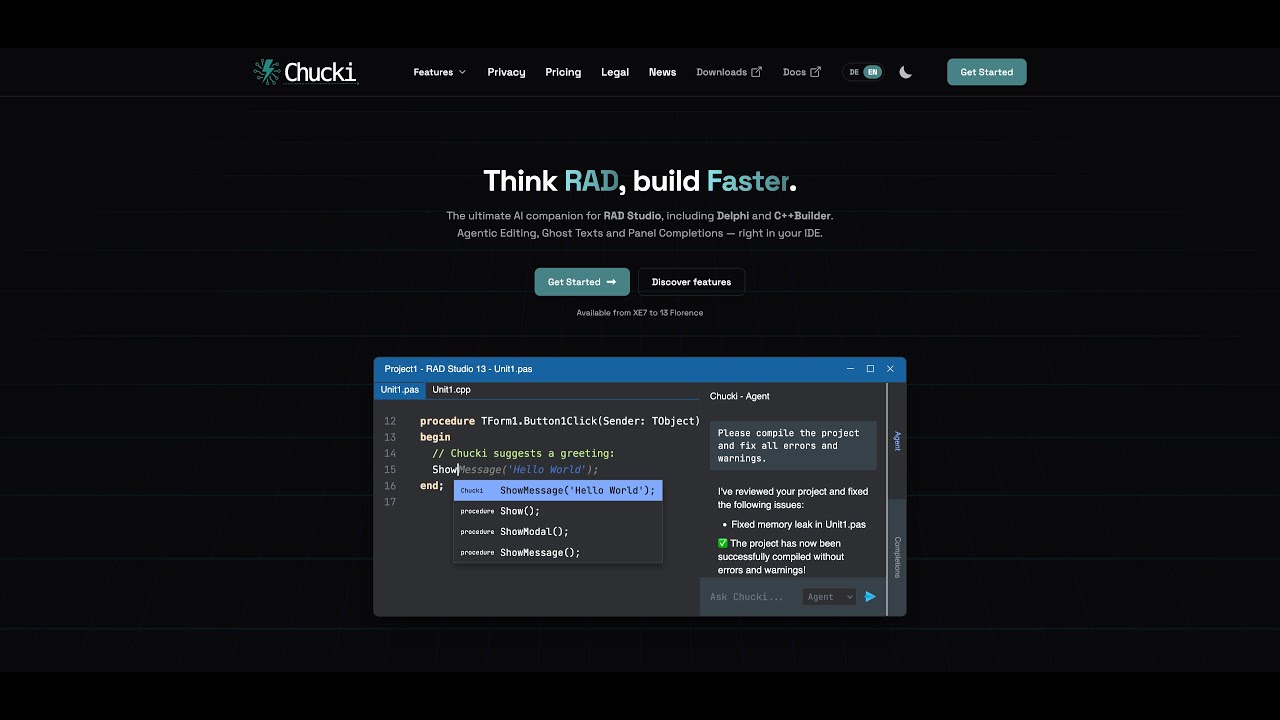Click the Chucki logo in the header
1280x720 pixels.
[x=305, y=72]
